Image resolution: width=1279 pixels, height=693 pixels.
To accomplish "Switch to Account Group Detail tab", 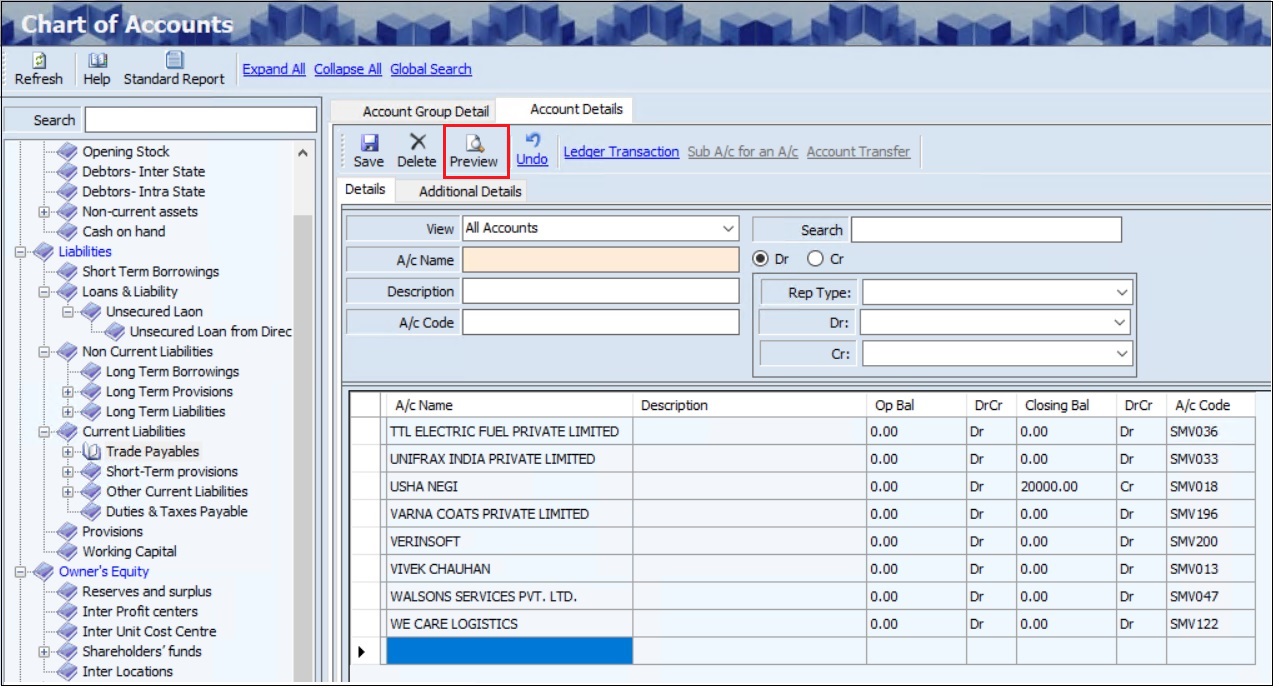I will click(x=426, y=111).
